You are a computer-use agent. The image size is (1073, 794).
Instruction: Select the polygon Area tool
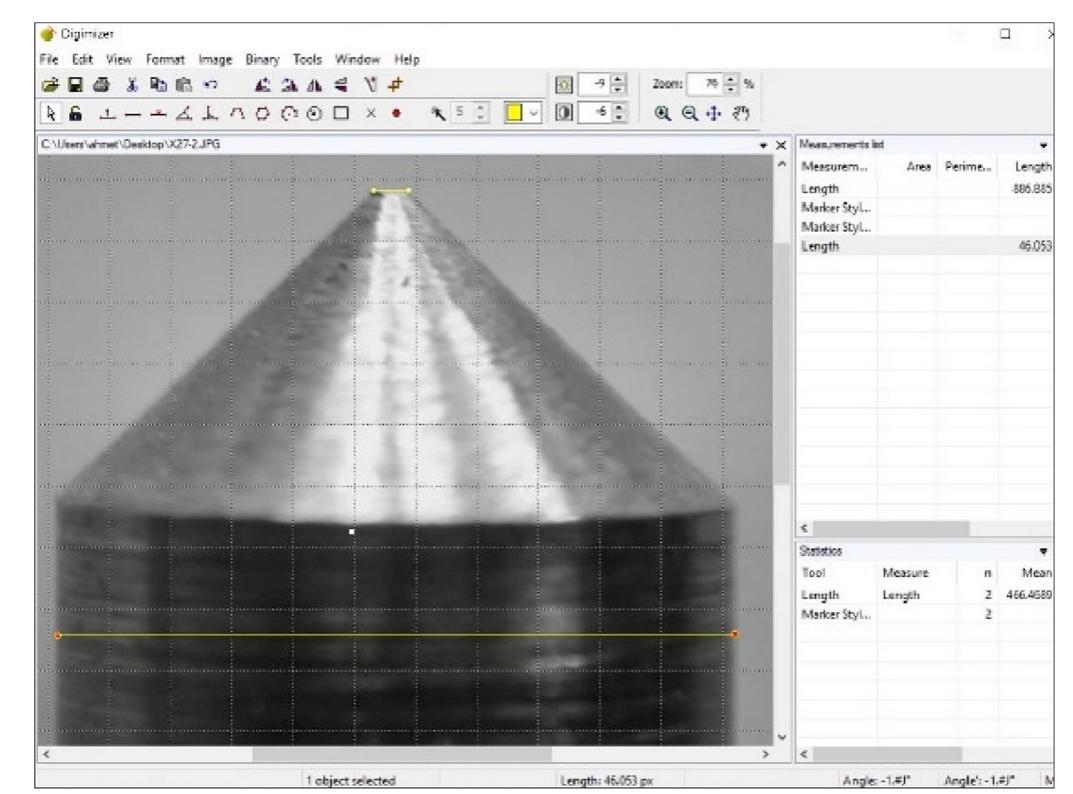[263, 114]
